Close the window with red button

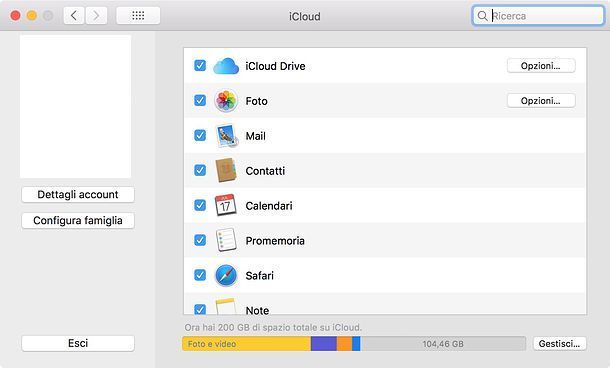(x=16, y=16)
